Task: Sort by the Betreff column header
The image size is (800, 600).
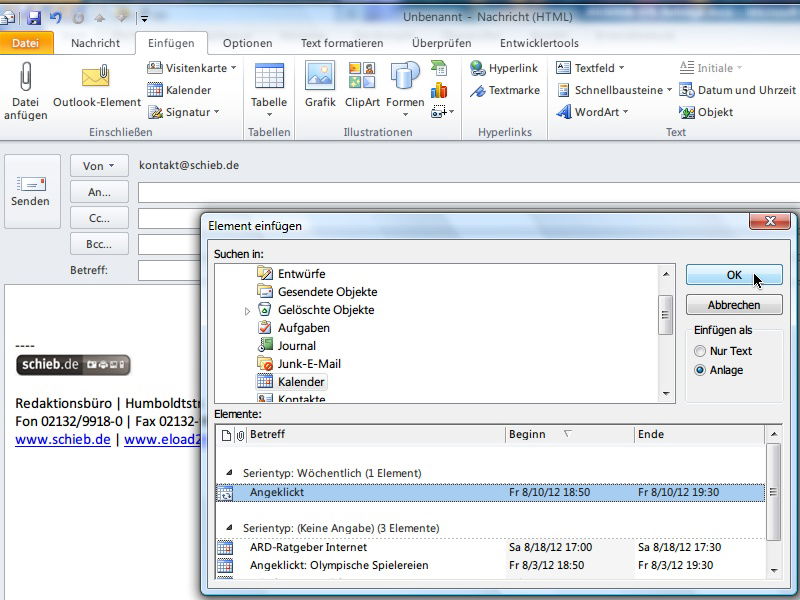Action: tap(377, 435)
